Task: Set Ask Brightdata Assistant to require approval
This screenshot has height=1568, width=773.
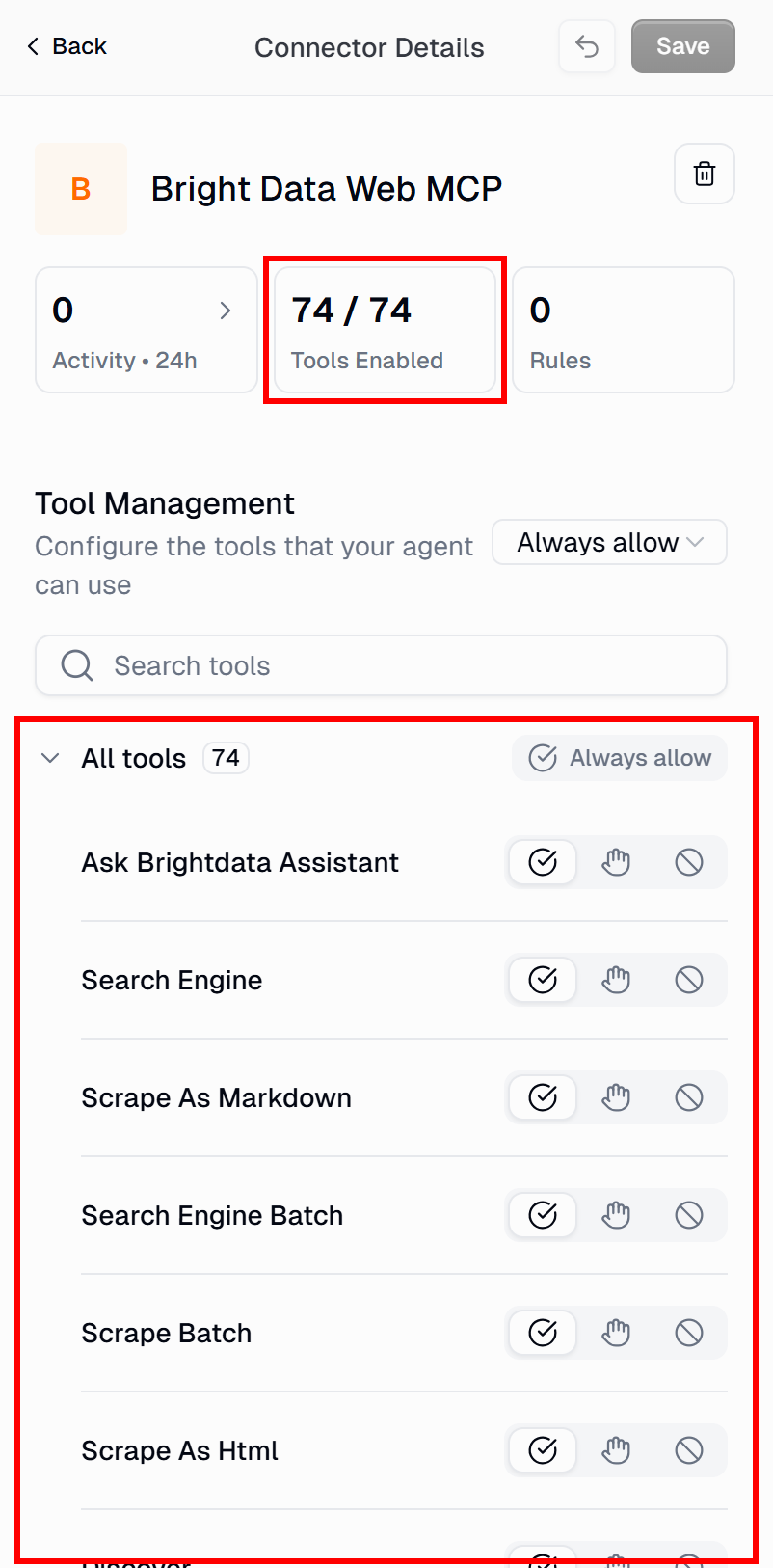Action: pos(616,862)
